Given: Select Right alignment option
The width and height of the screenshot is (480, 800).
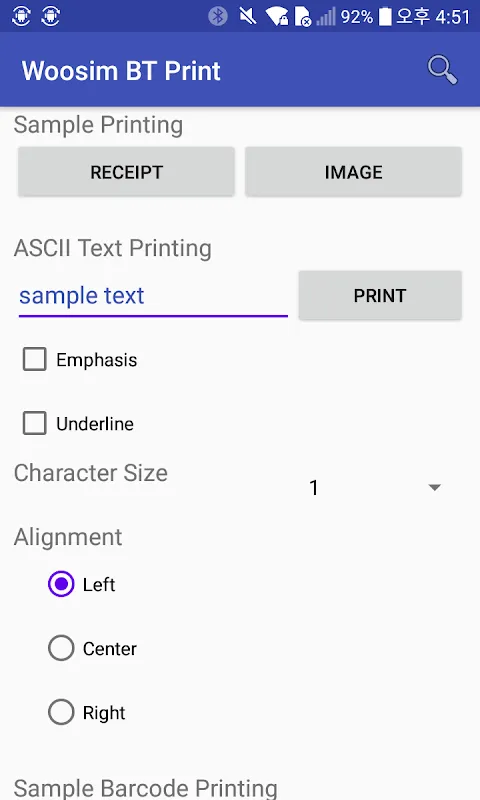Looking at the screenshot, I should point(61,712).
